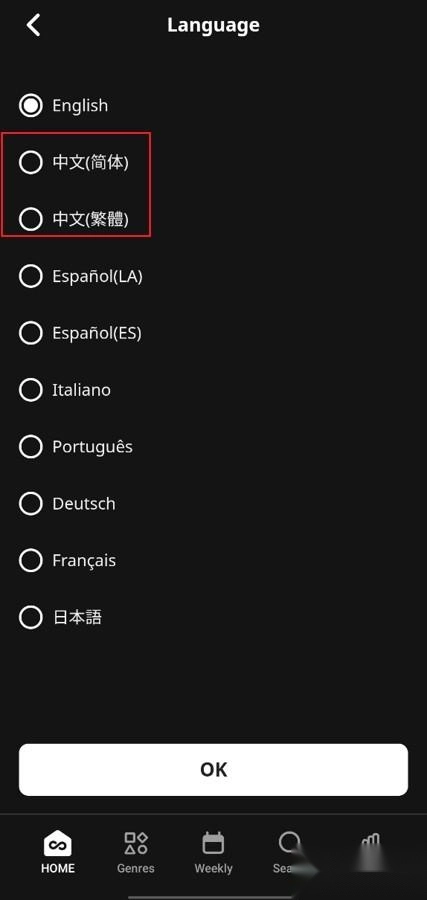
Task: Open the Search magnifier icon
Action: point(289,843)
